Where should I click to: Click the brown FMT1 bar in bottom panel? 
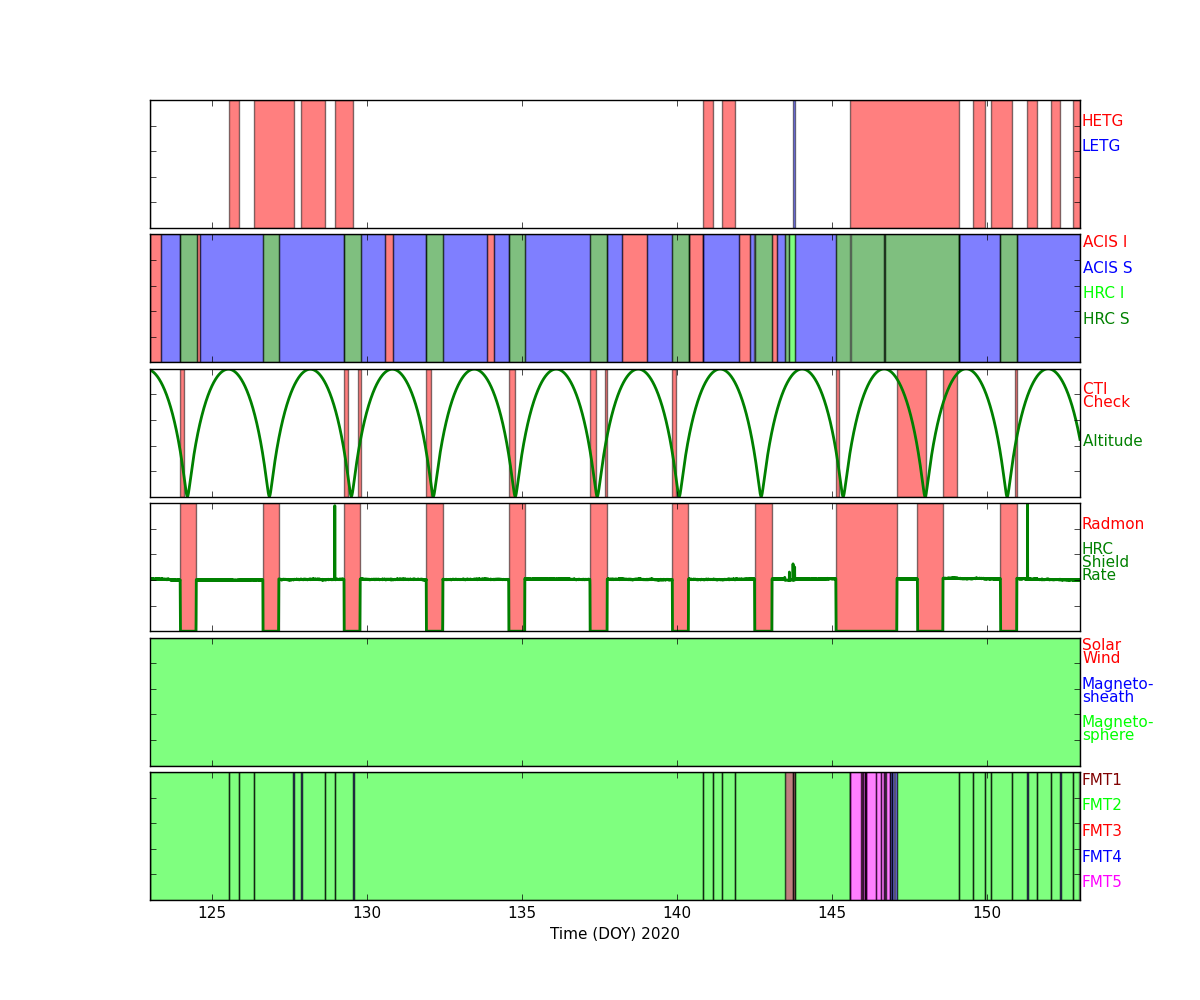click(789, 836)
